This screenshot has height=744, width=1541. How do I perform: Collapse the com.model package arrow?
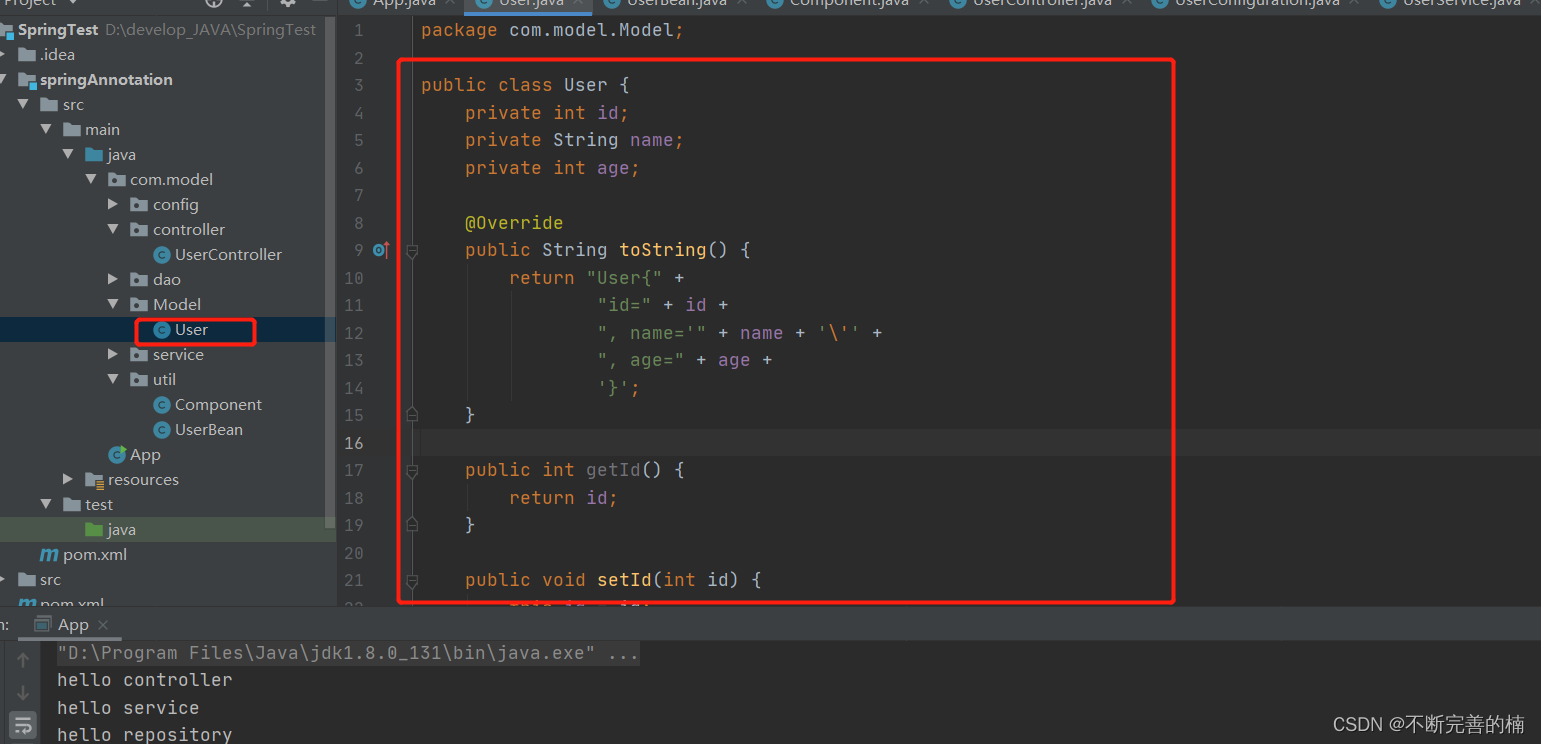[x=92, y=180]
